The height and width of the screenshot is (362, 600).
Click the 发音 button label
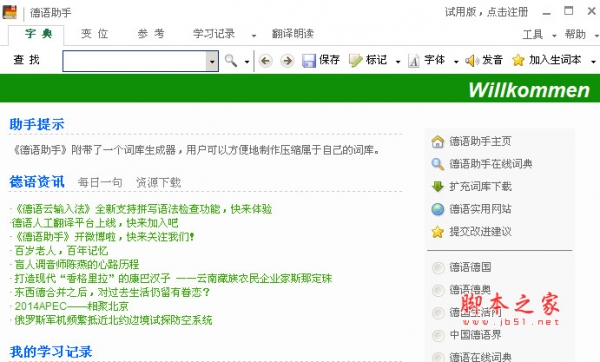tap(492, 60)
